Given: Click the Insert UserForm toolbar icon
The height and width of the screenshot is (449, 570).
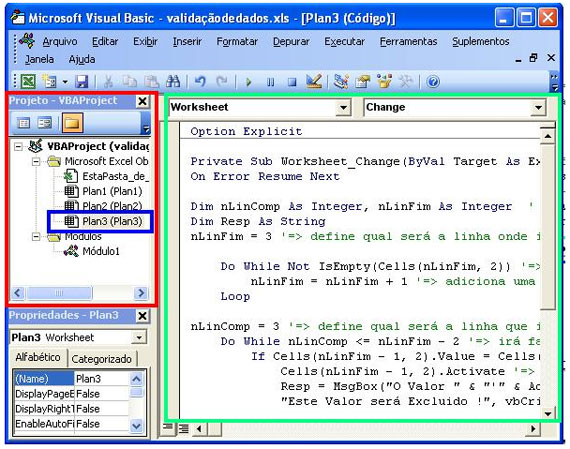Looking at the screenshot, I should 49,81.
